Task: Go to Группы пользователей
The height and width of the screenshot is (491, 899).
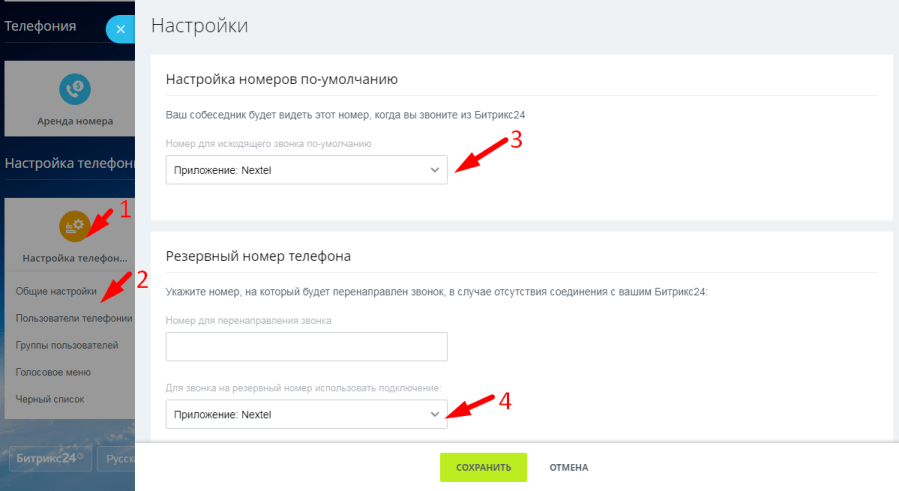Action: pyautogui.click(x=67, y=345)
